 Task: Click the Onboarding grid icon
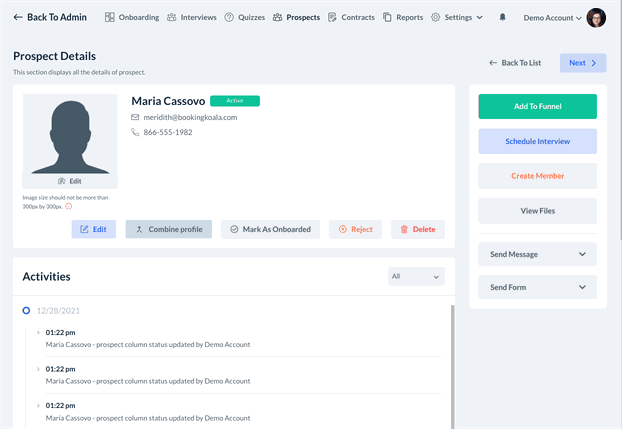[x=109, y=17]
